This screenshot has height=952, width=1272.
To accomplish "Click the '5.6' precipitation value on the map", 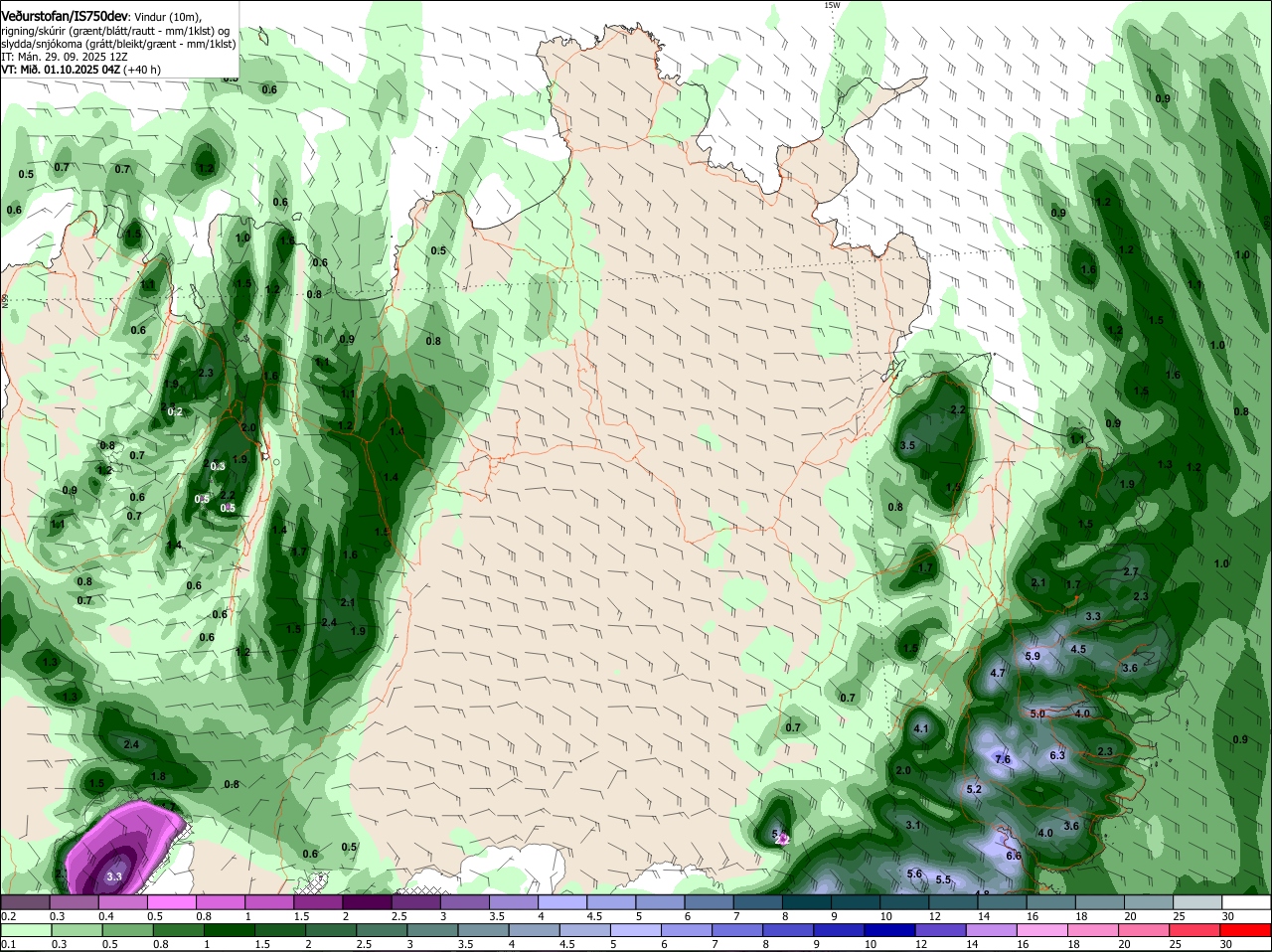I will tap(915, 873).
